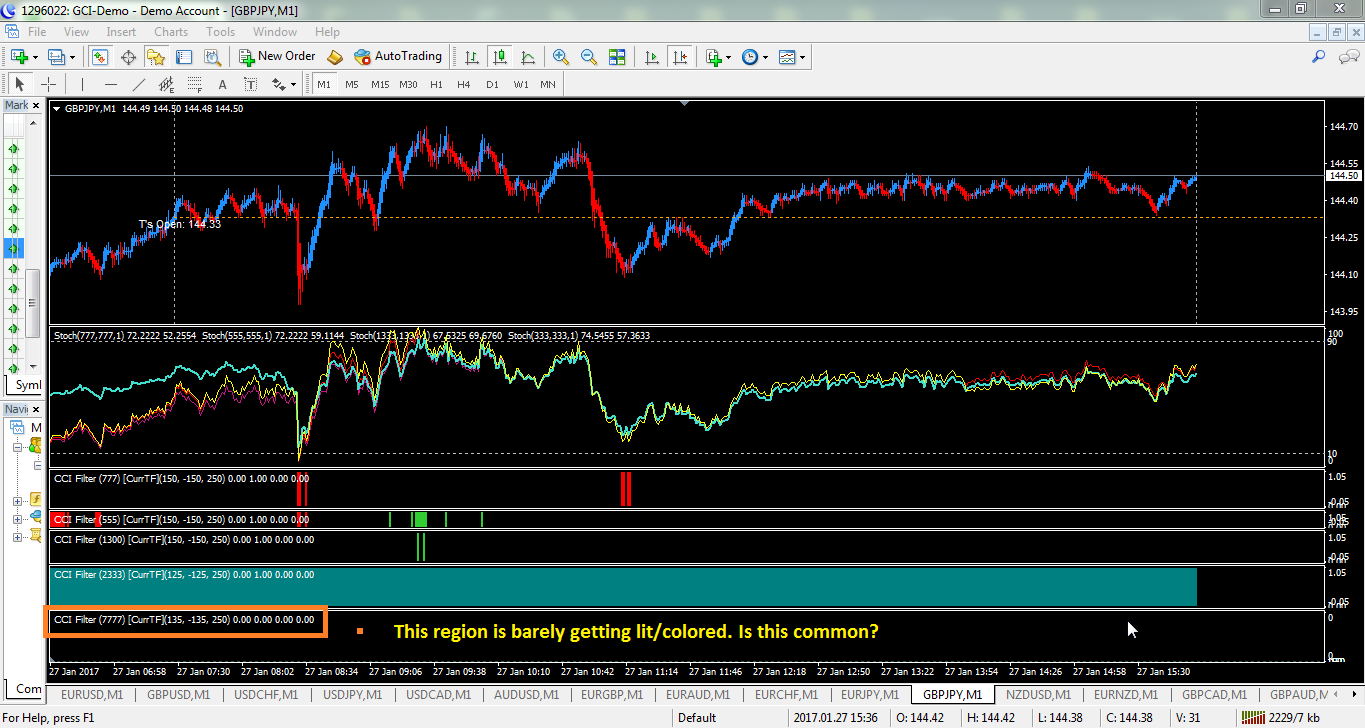Click the teal CCI Filter (2333) band
The height and width of the screenshot is (728, 1365).
tap(623, 586)
